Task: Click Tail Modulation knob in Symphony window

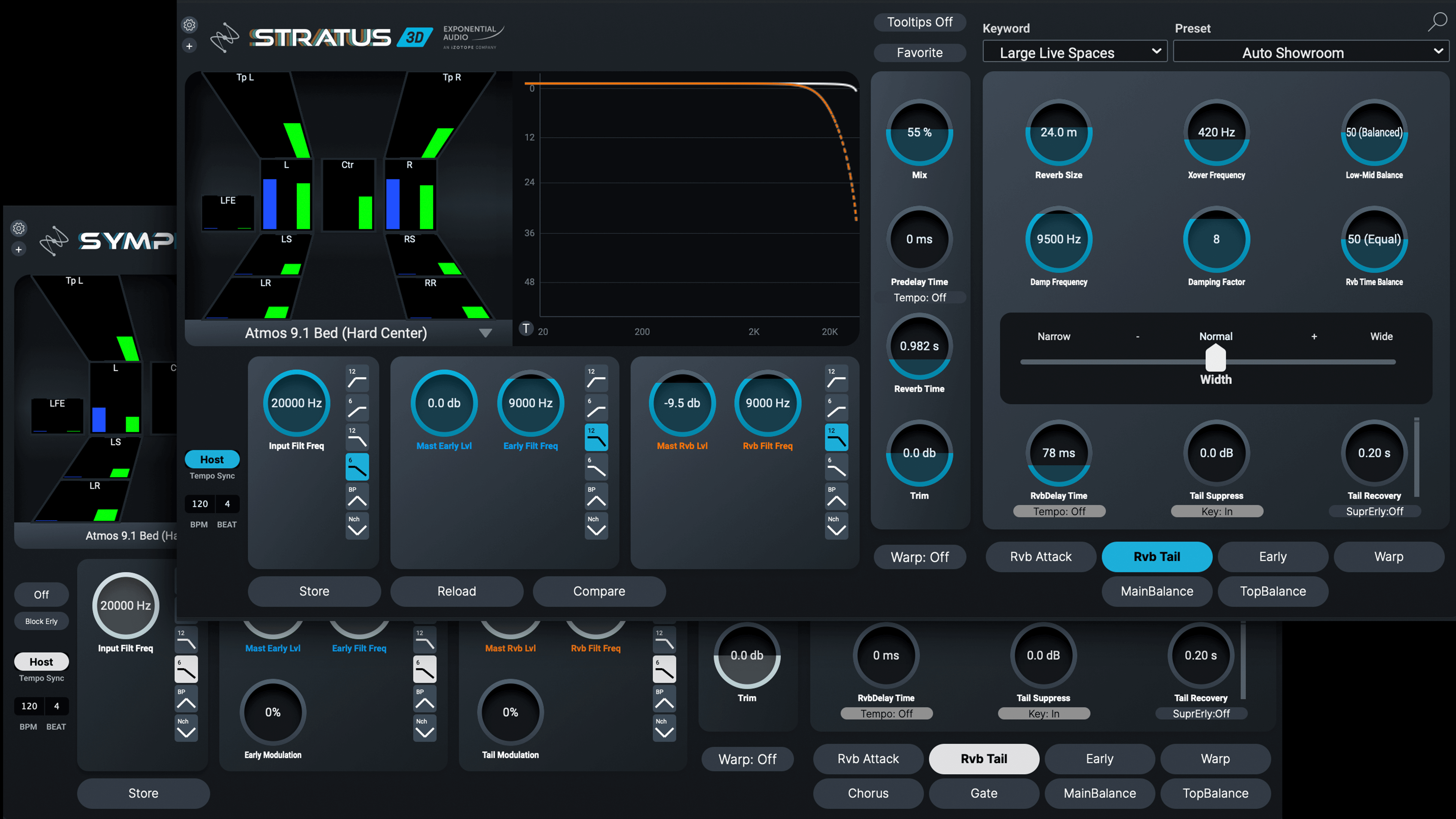Action: point(510,712)
